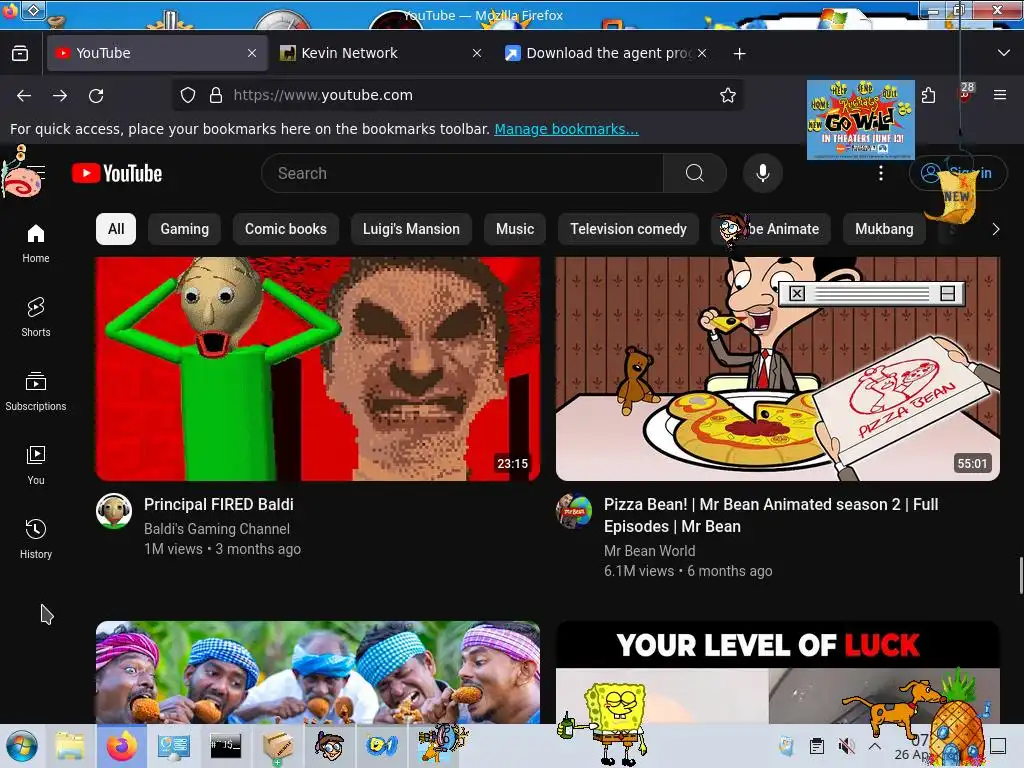Open Pizza Bean! Mr Bean video title

coord(771,515)
